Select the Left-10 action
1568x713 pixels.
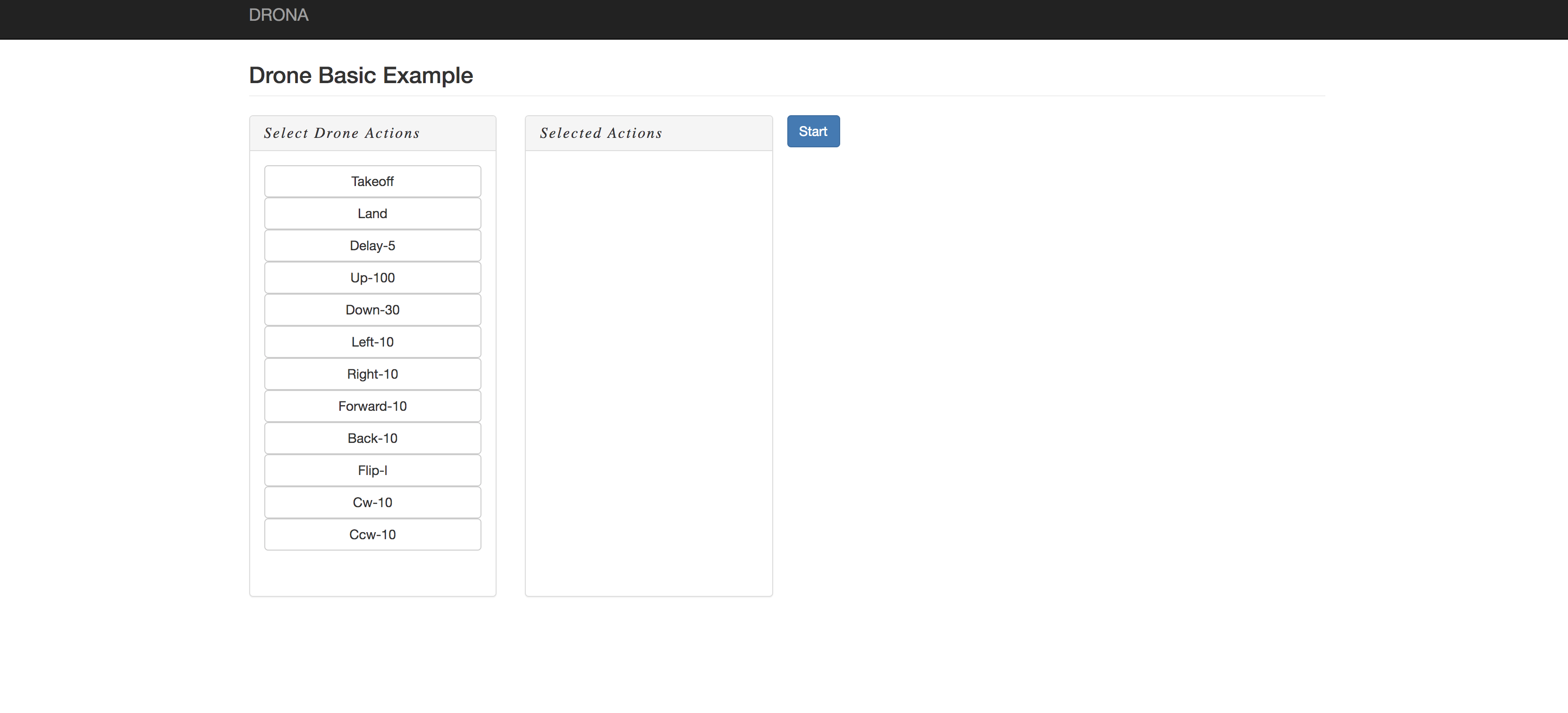[x=372, y=341]
